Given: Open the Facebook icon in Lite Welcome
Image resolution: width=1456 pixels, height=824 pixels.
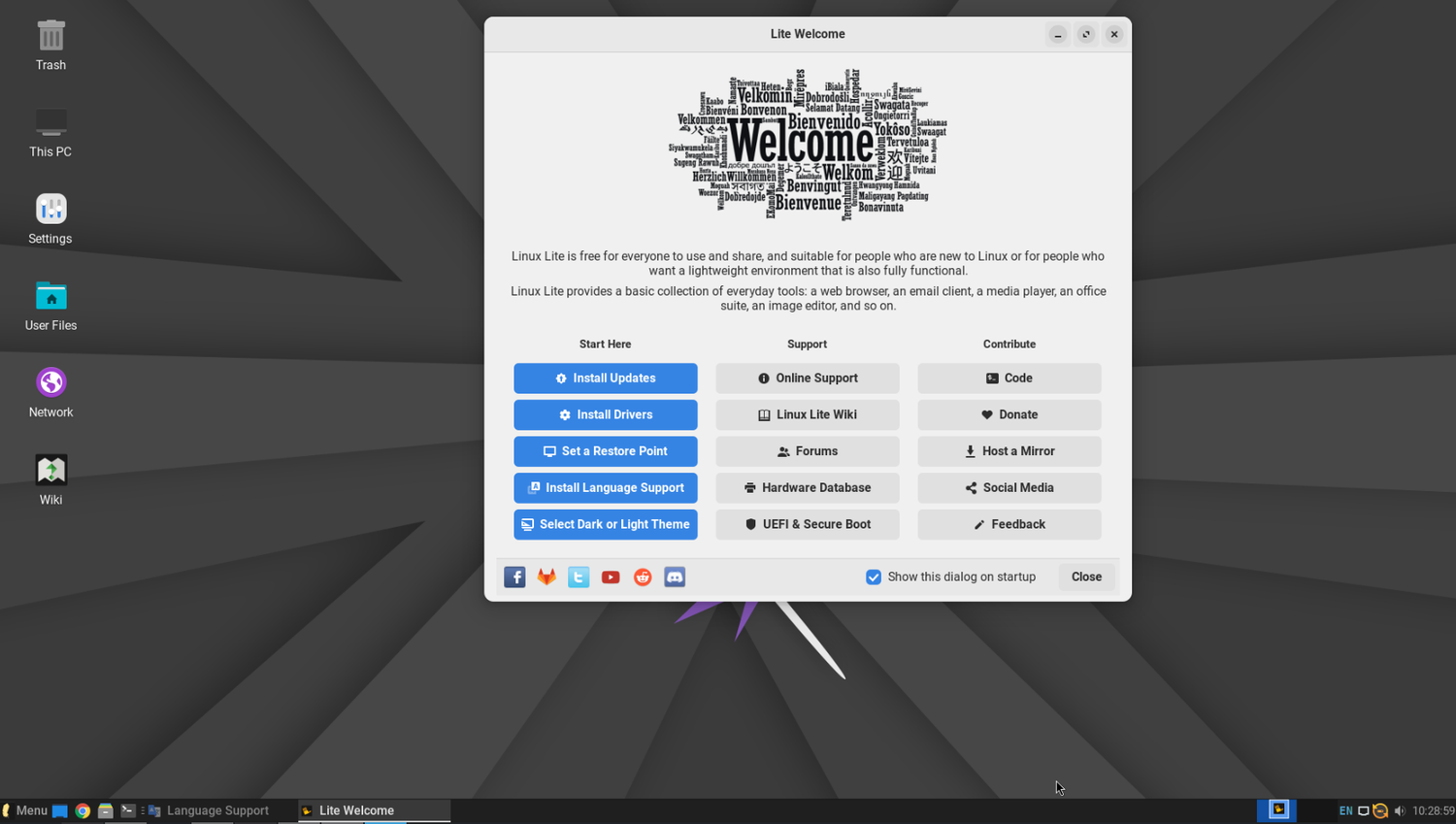Looking at the screenshot, I should coord(514,576).
